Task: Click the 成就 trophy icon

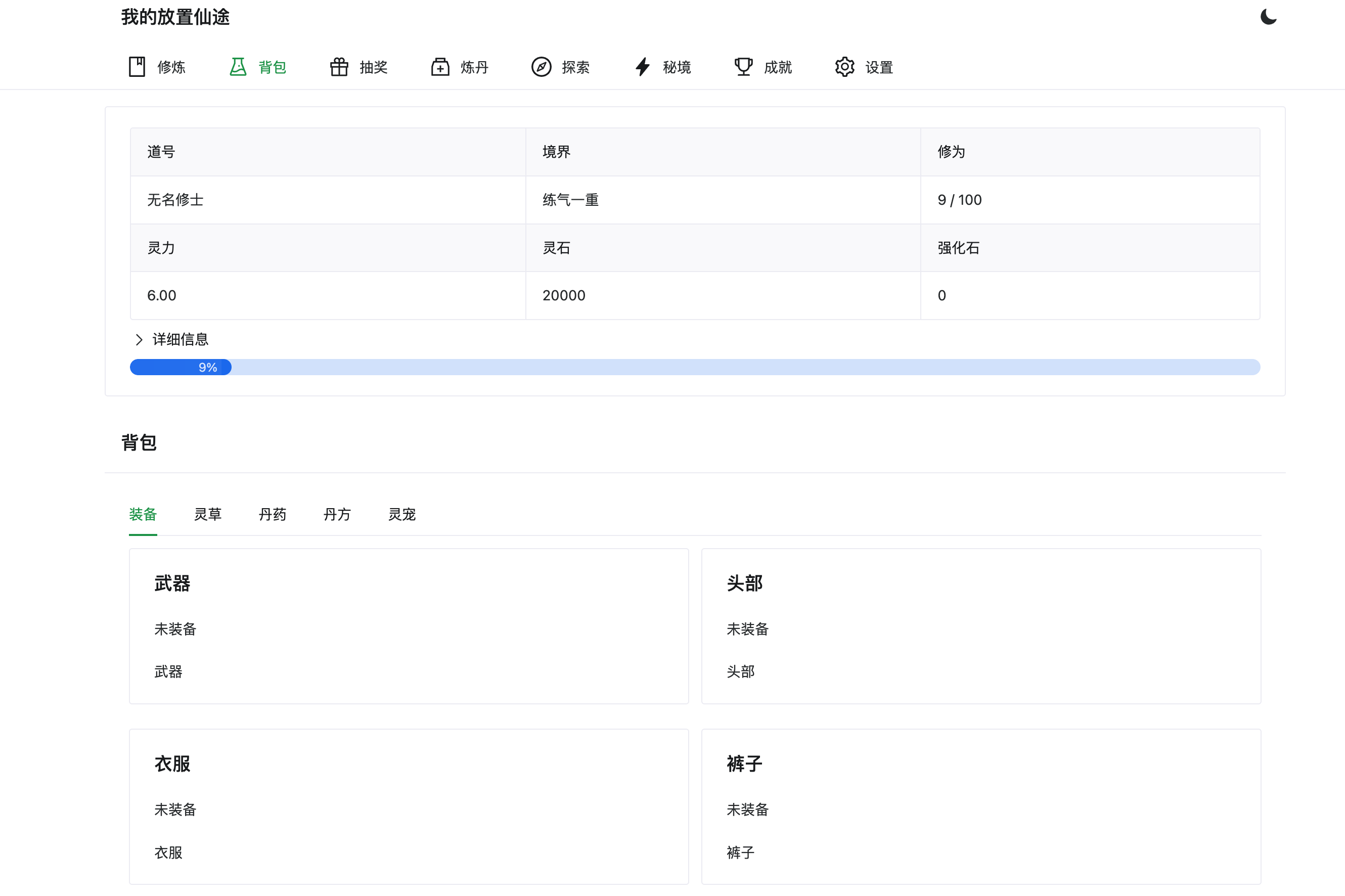Action: tap(743, 67)
